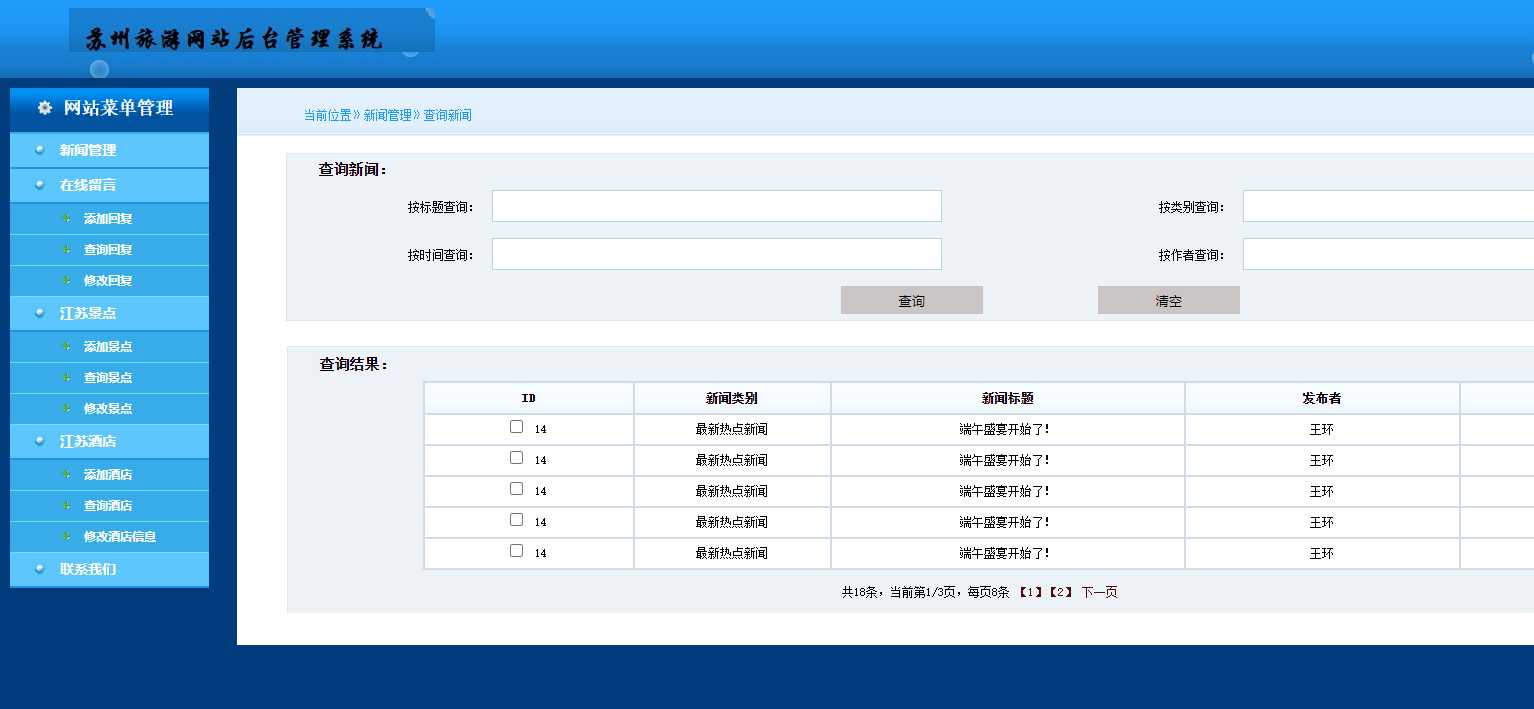Viewport: 1534px width, 709px height.
Task: Open the 联系我们 sidebar menu
Action: coord(109,569)
